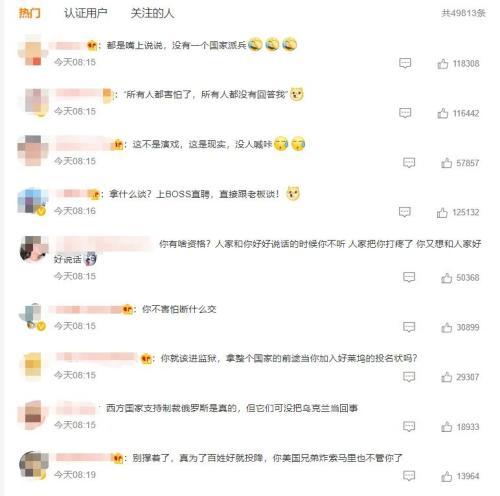Switch to the 关注的人 tab

pyautogui.click(x=152, y=13)
